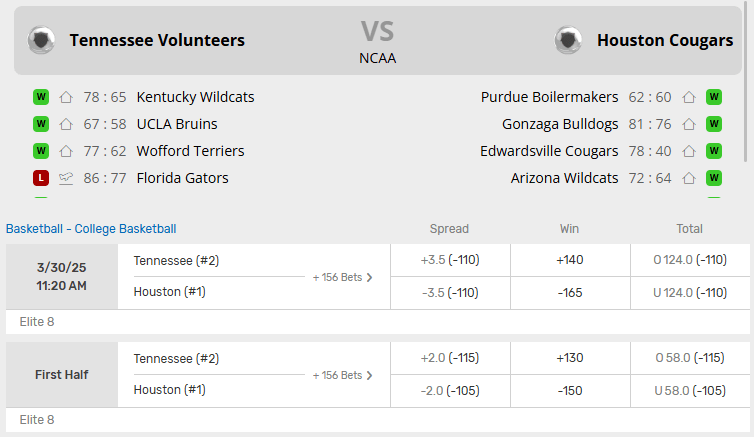Click the red L badge beside Florida Gators
Screen dimensions: 754x437
(x=41, y=178)
